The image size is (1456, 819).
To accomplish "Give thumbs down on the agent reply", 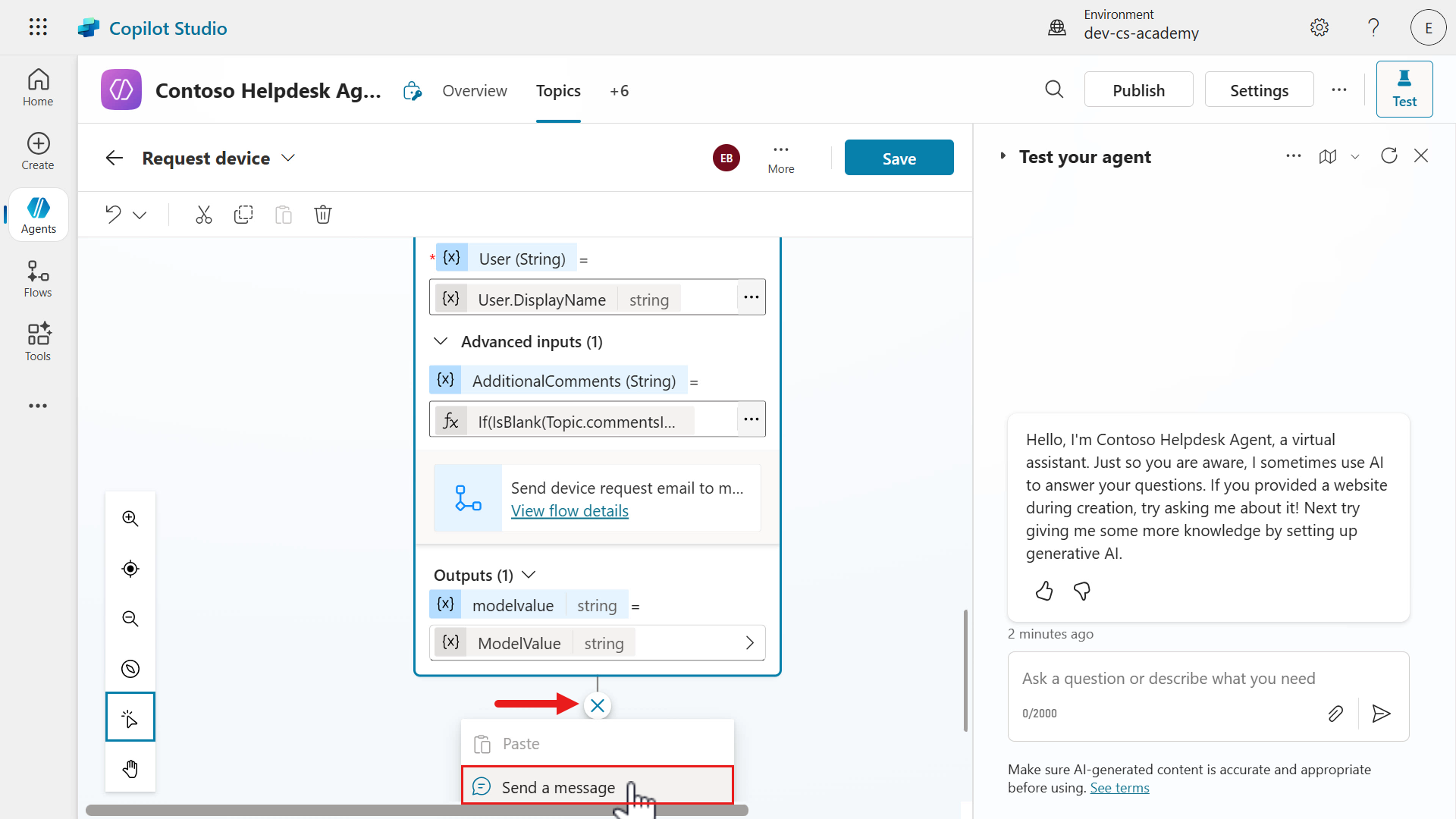I will click(x=1081, y=591).
